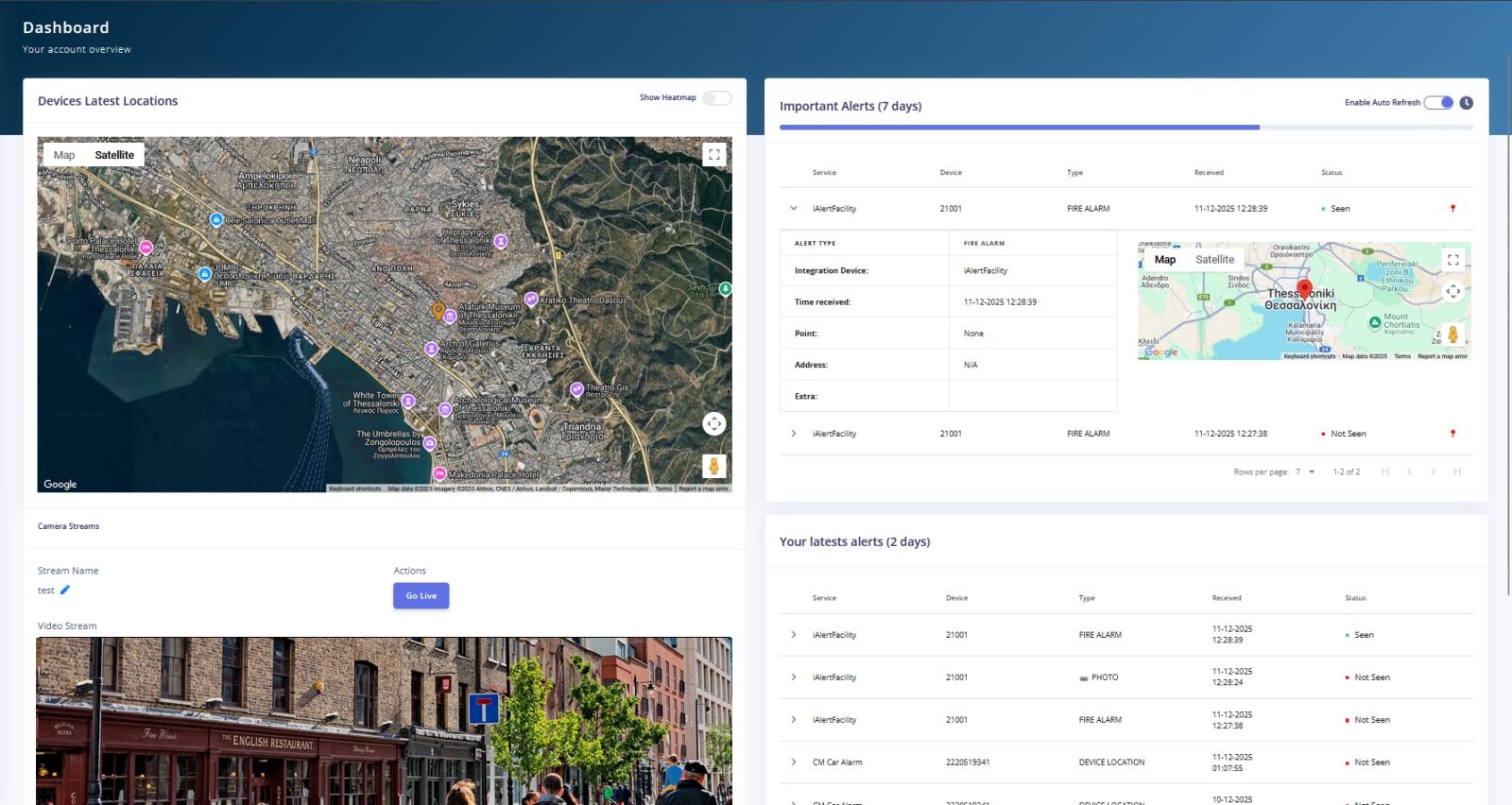Click the auto refresh progress bar
This screenshot has width=1512, height=805.
(1019, 128)
